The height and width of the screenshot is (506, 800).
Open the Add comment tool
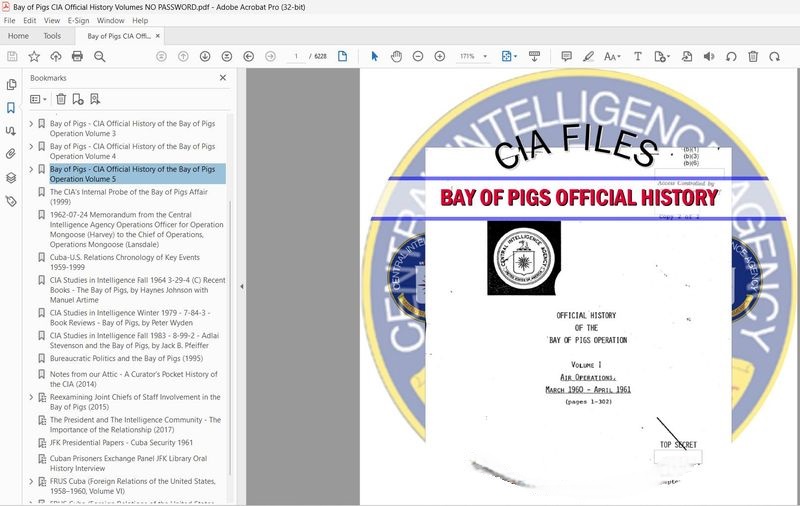[566, 56]
